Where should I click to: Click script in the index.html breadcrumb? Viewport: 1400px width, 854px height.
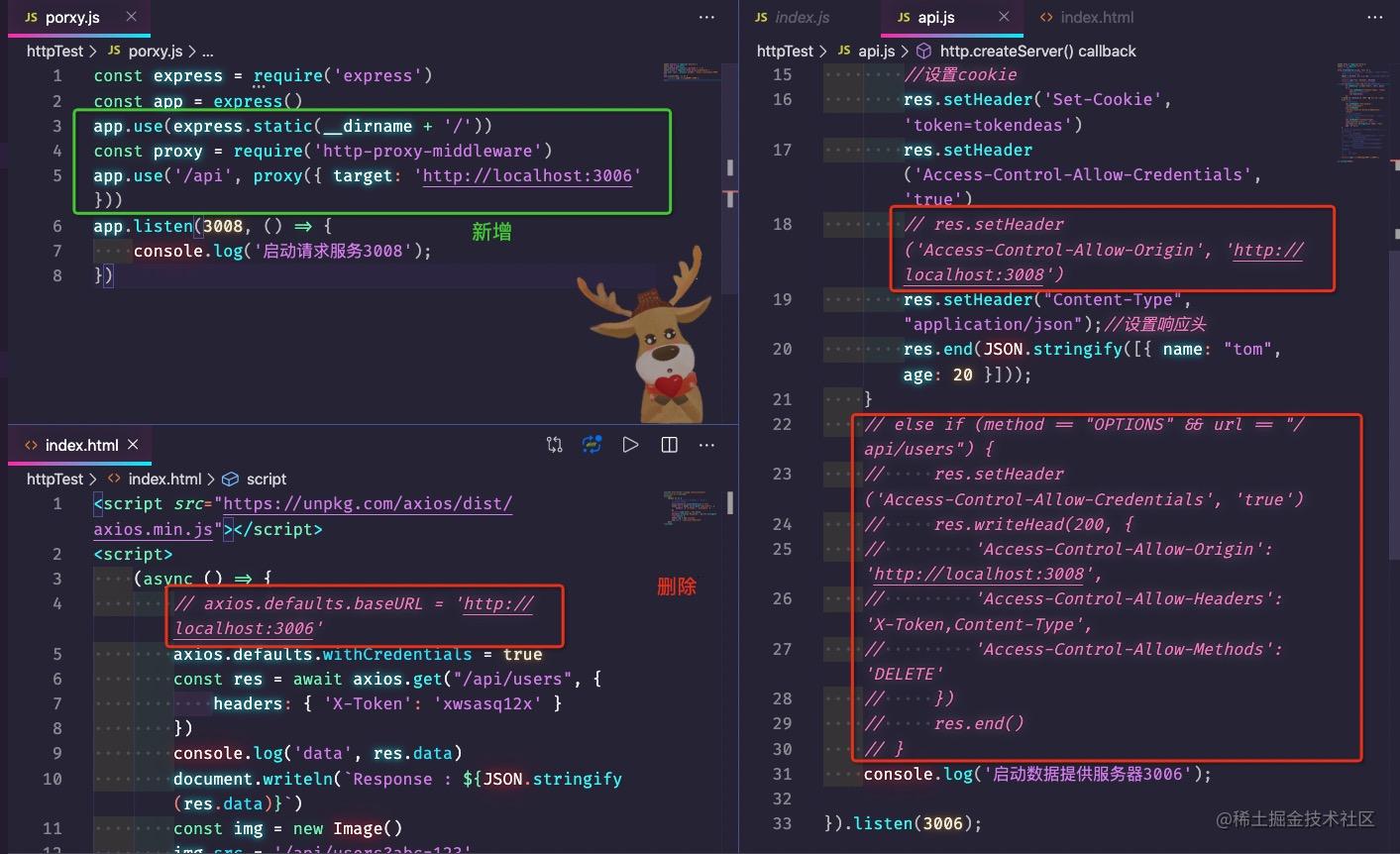[x=267, y=479]
